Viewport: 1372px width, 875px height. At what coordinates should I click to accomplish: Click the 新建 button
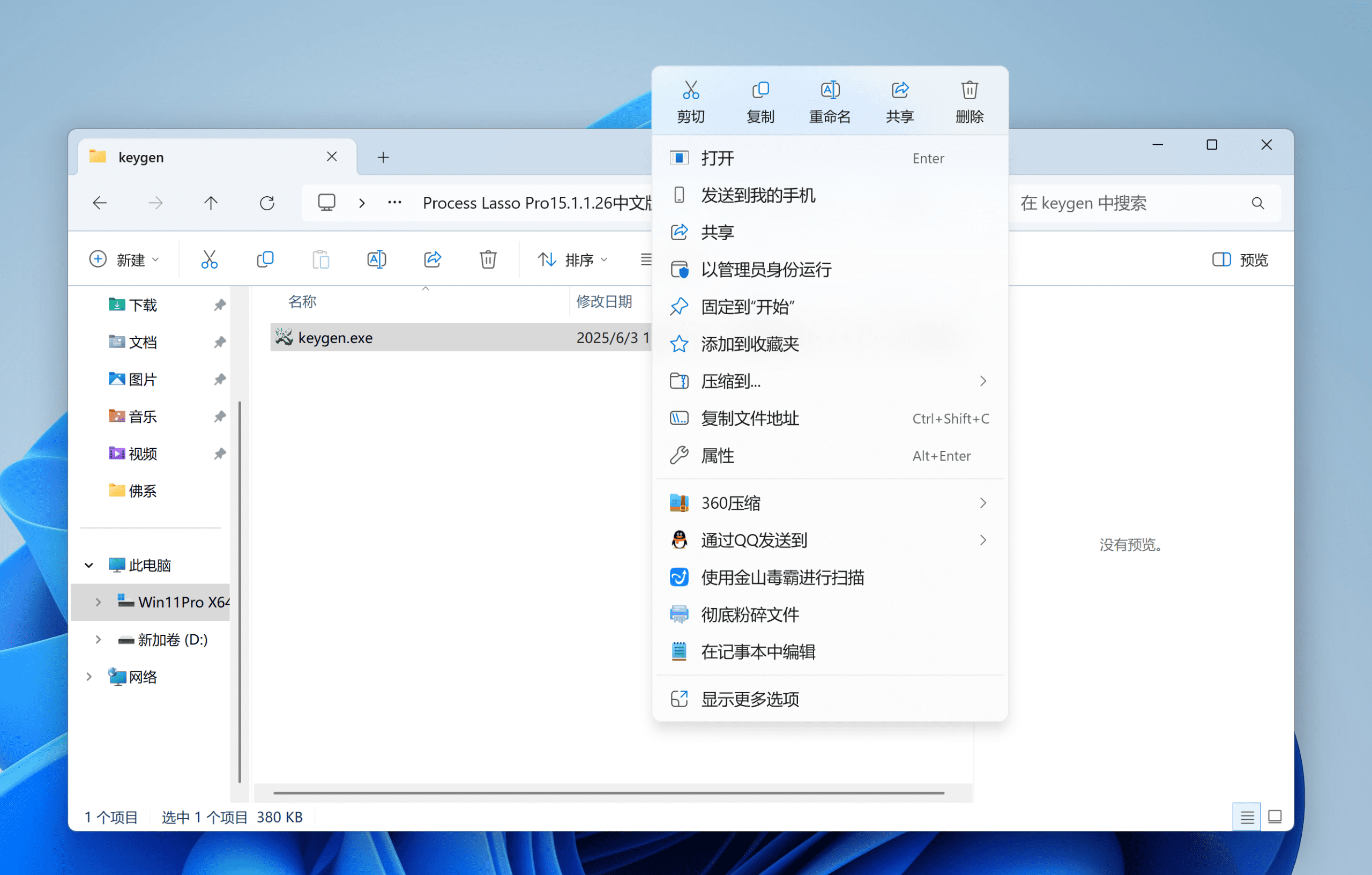[x=124, y=259]
